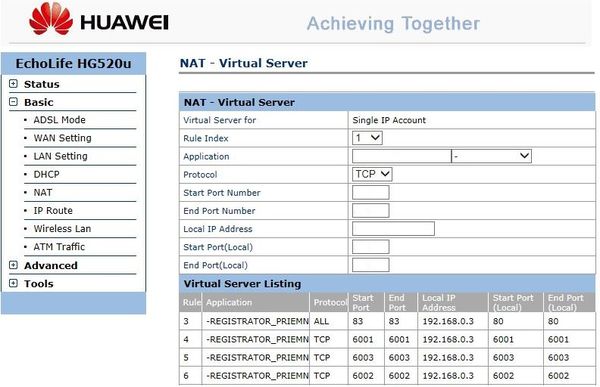The image size is (600, 387).
Task: Collapse the Basic section minus icon
Action: coord(13,102)
